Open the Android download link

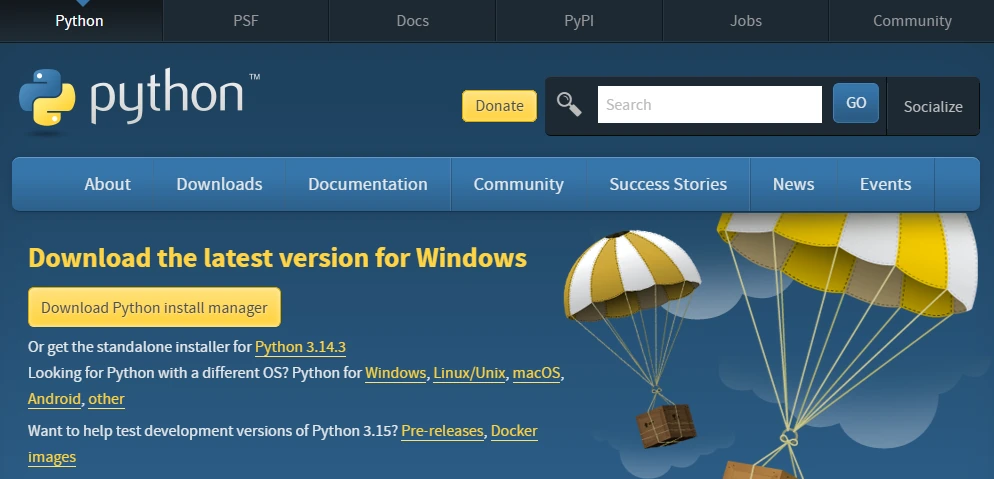click(x=54, y=399)
